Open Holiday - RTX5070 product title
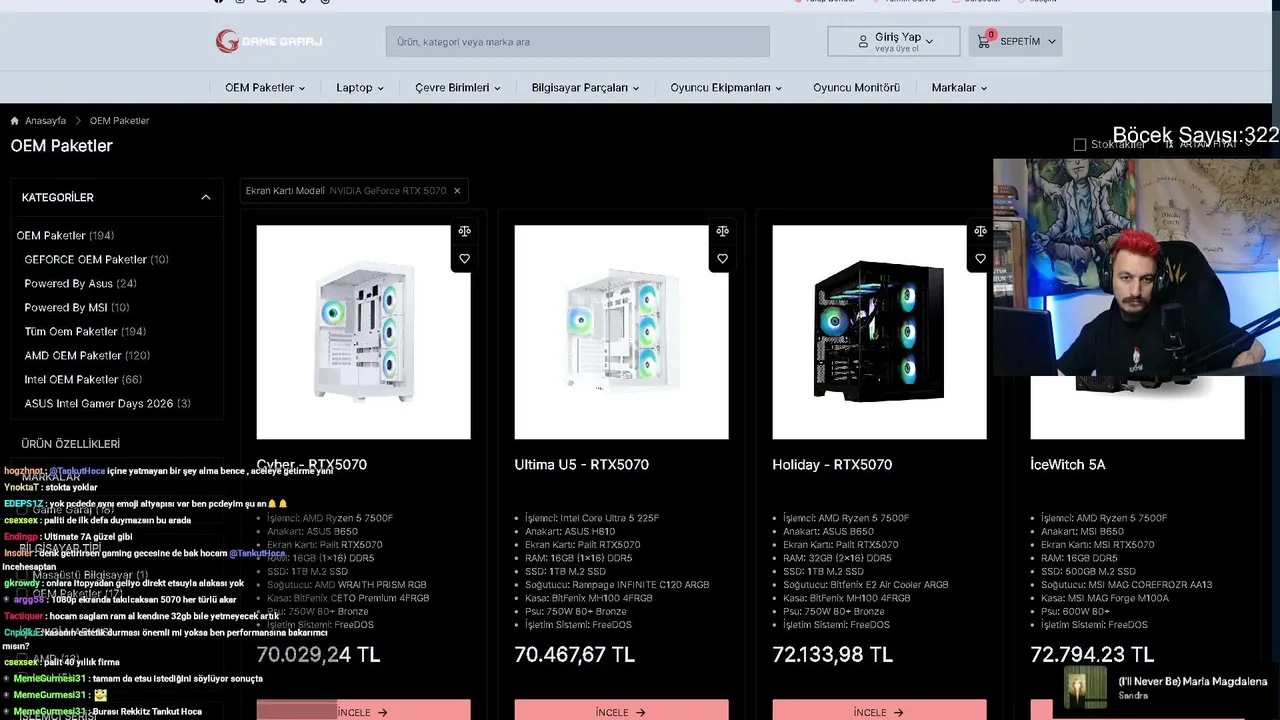Screen dimensions: 1280x720 832,465
